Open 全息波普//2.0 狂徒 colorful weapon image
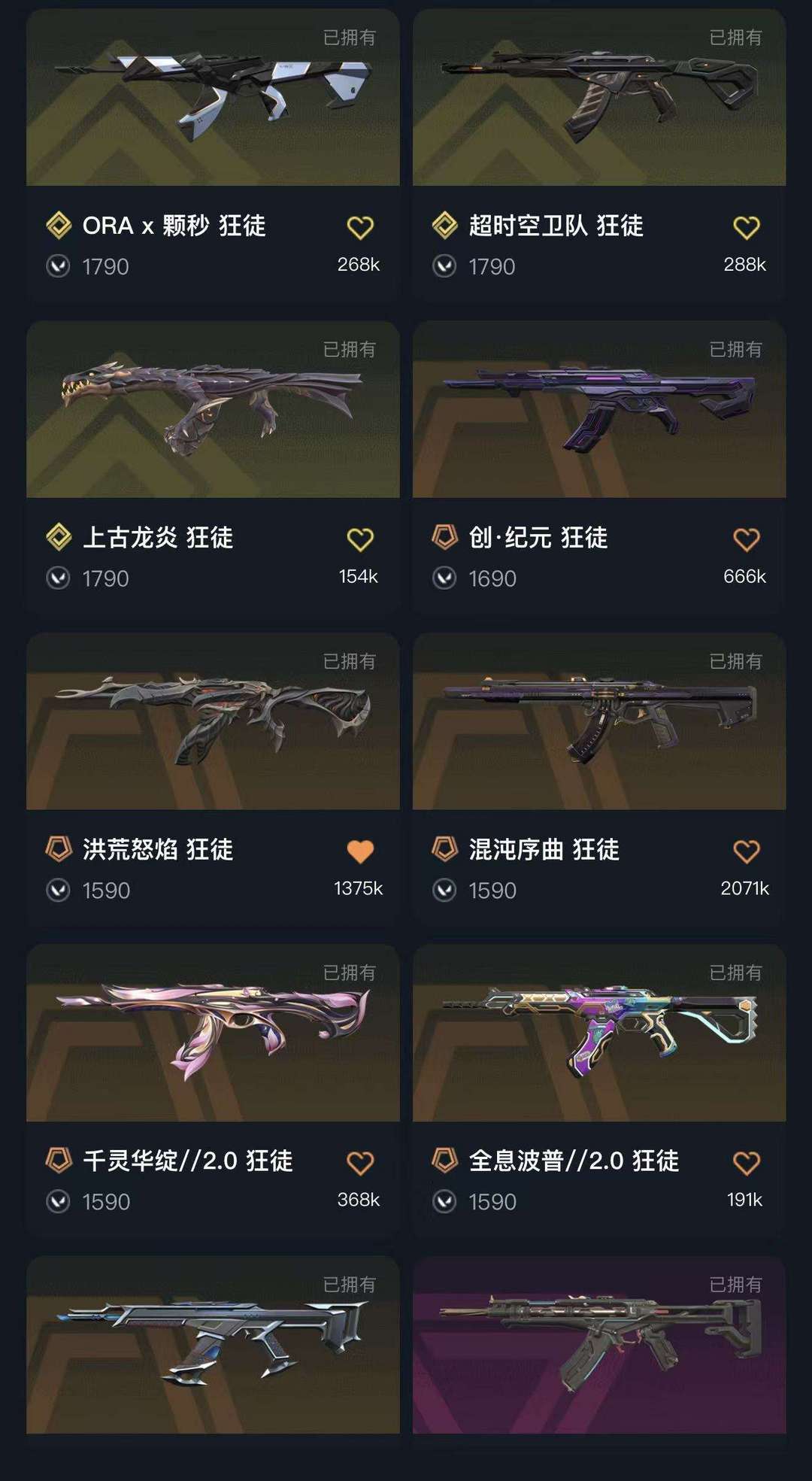The width and height of the screenshot is (812, 1481). click(x=599, y=1033)
